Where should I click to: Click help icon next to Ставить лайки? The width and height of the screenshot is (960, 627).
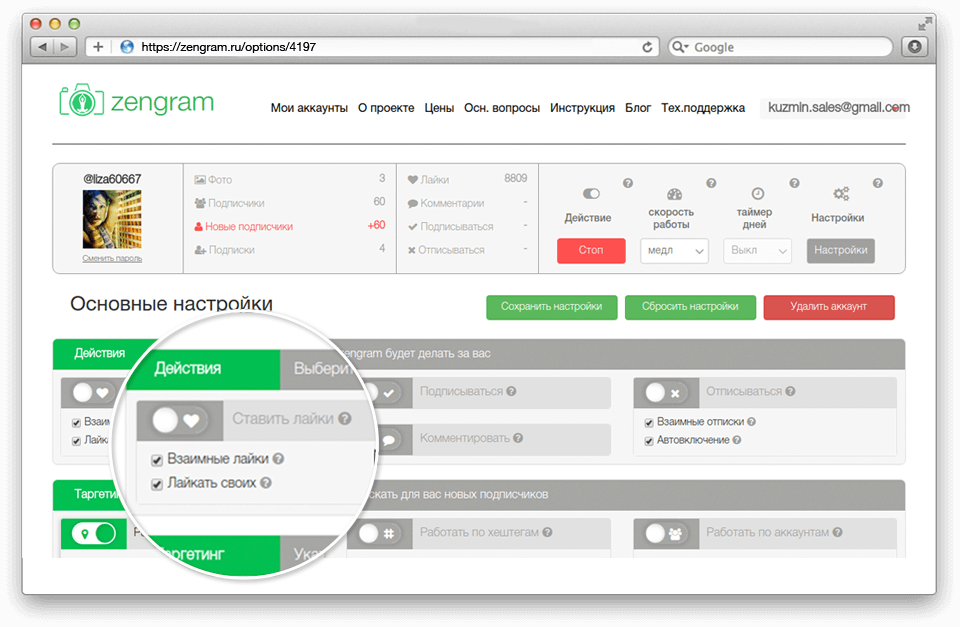tap(345, 419)
